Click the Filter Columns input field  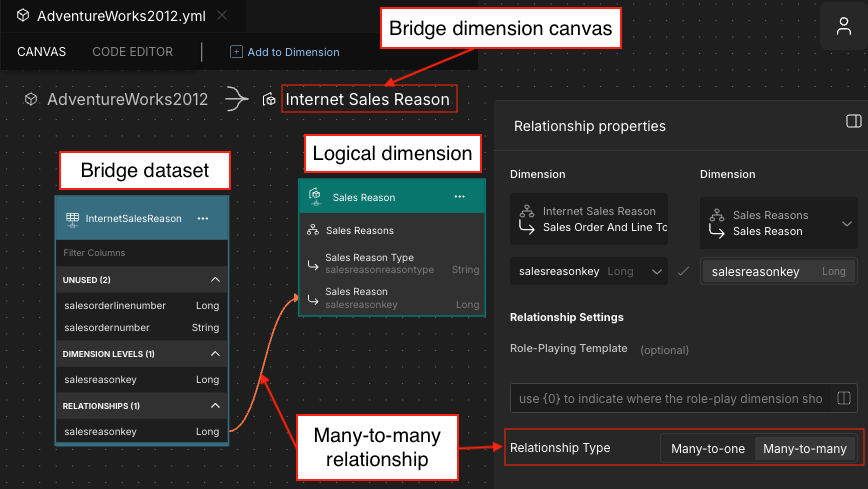(x=142, y=253)
